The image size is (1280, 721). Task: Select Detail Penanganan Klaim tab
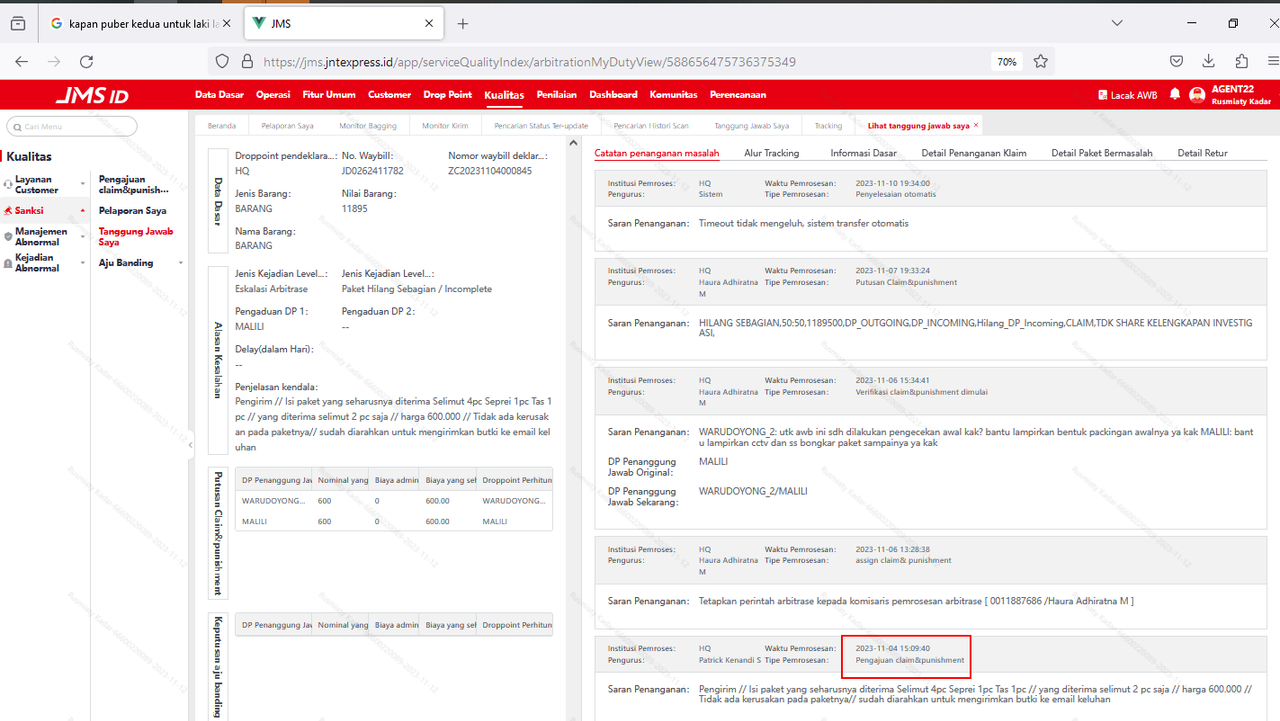pos(974,153)
